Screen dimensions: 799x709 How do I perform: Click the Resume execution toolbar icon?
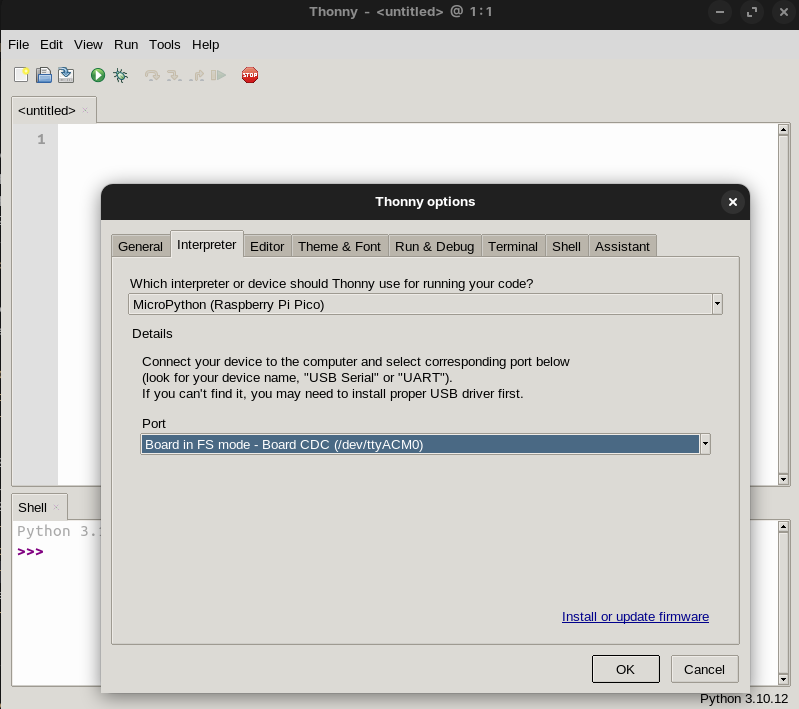tap(219, 75)
